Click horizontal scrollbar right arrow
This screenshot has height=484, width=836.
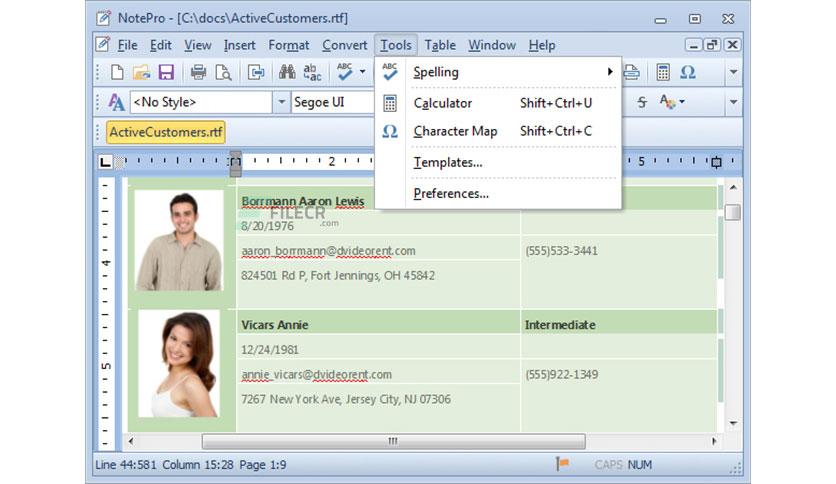(714, 441)
